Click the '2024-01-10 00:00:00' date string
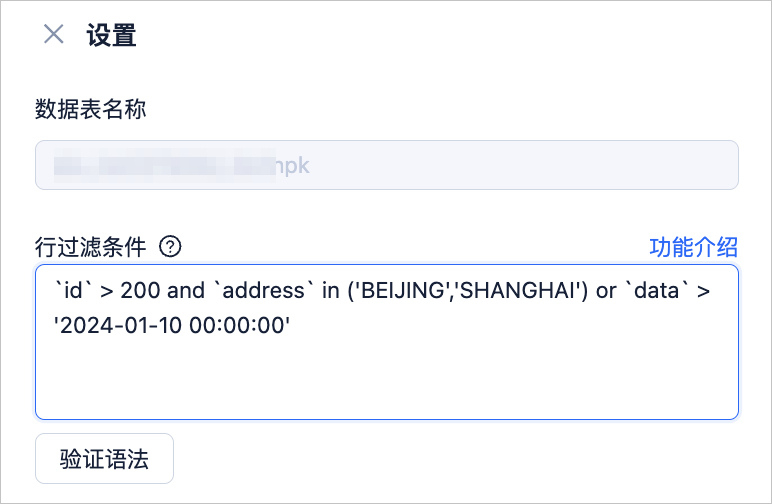 click(172, 325)
